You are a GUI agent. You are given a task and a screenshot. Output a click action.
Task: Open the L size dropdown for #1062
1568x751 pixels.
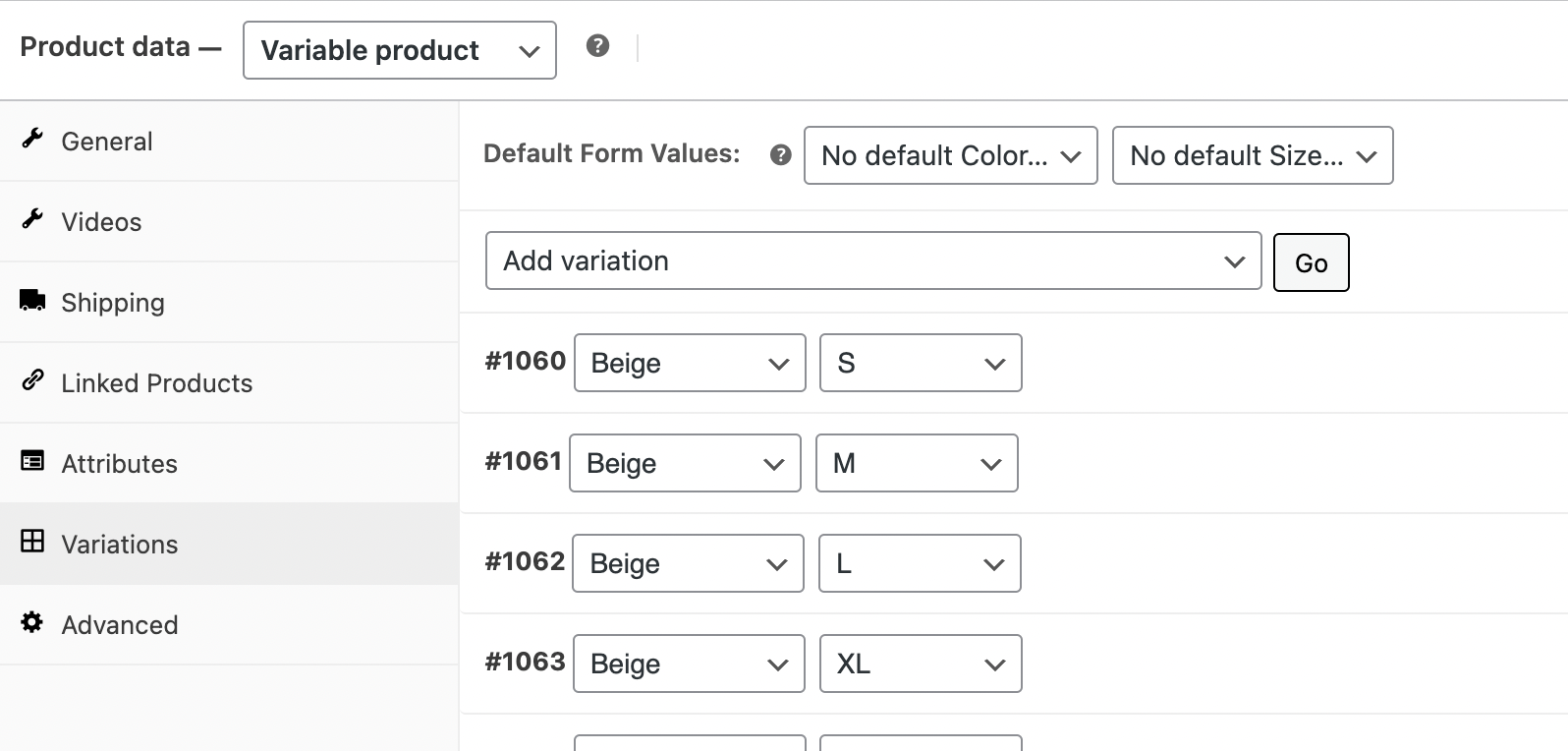click(920, 563)
